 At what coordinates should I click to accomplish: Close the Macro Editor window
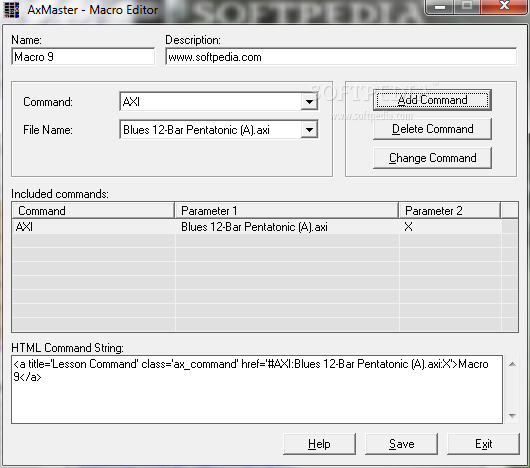504,6
